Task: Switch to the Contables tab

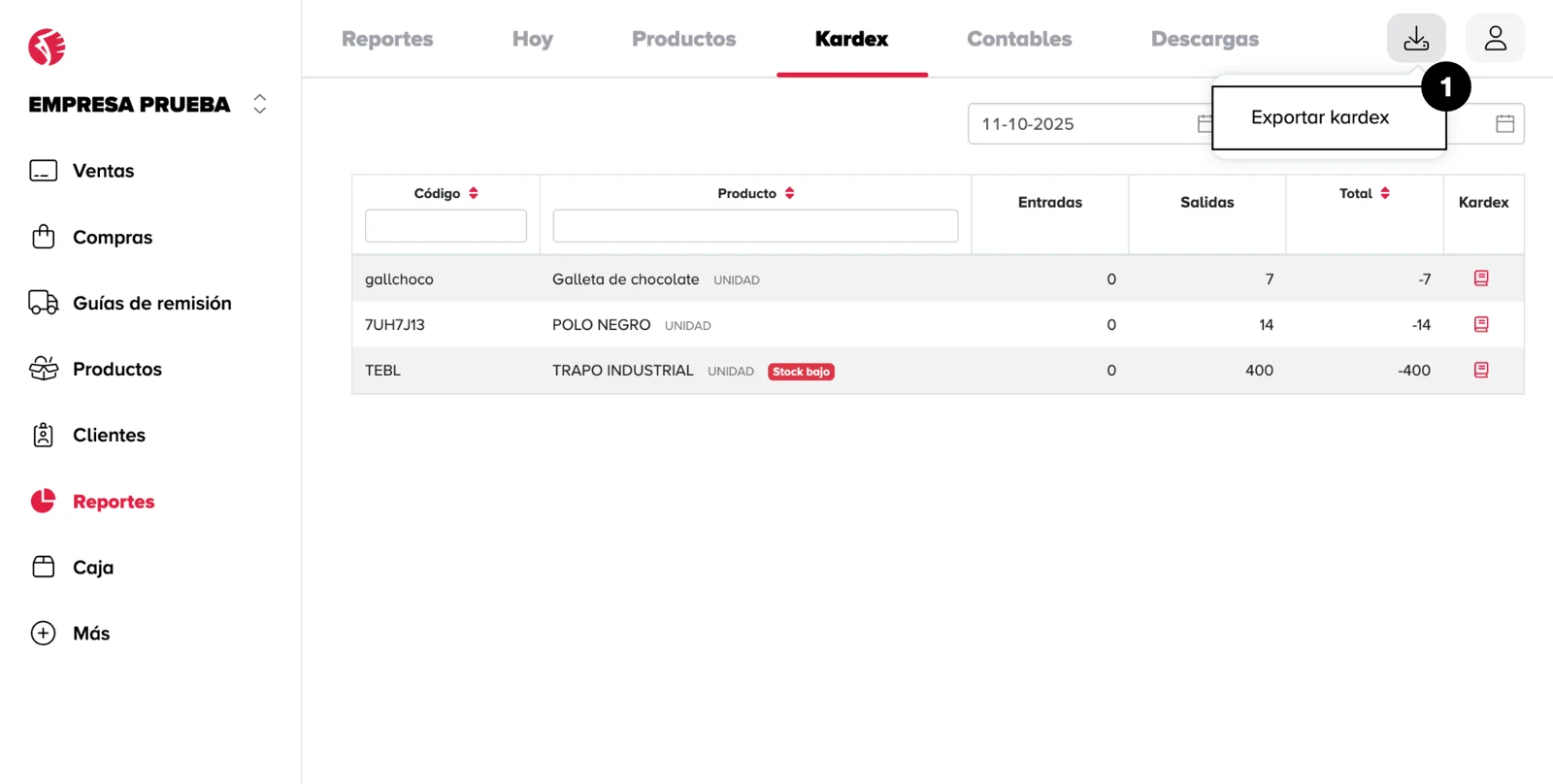Action: (1019, 39)
